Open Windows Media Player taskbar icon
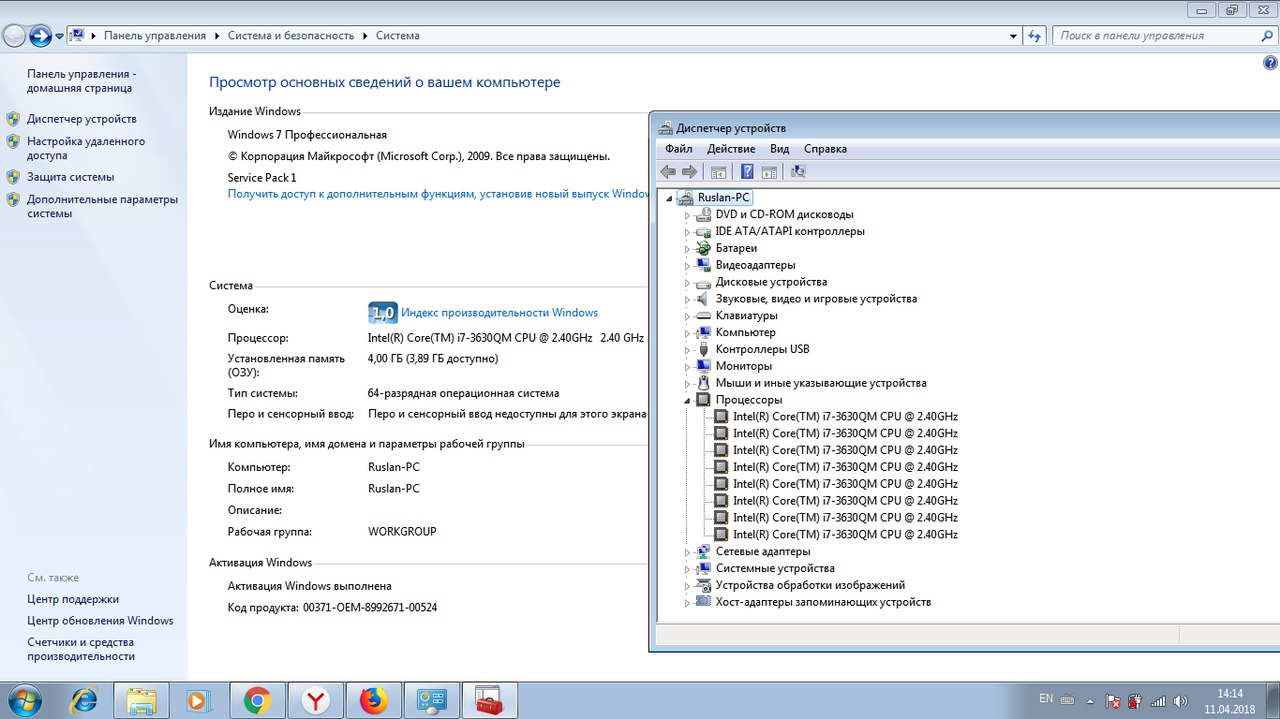The height and width of the screenshot is (719, 1280). click(198, 701)
